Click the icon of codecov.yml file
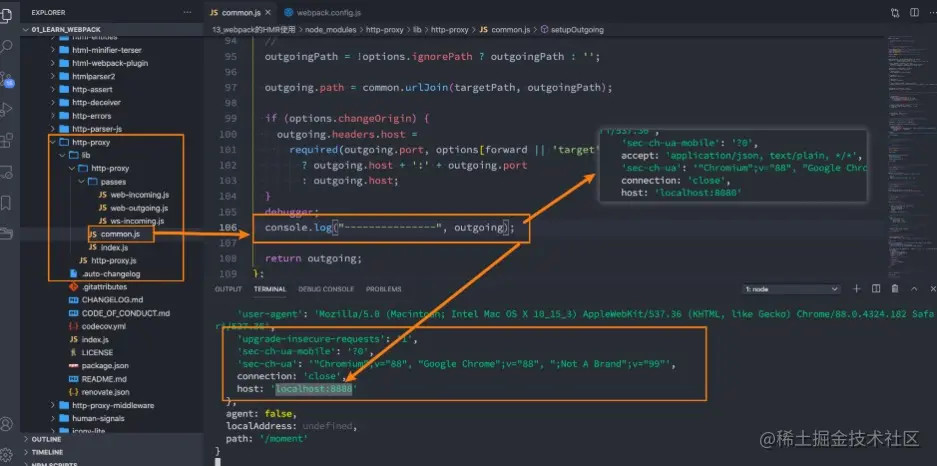Image resolution: width=937 pixels, height=466 pixels. (74, 326)
